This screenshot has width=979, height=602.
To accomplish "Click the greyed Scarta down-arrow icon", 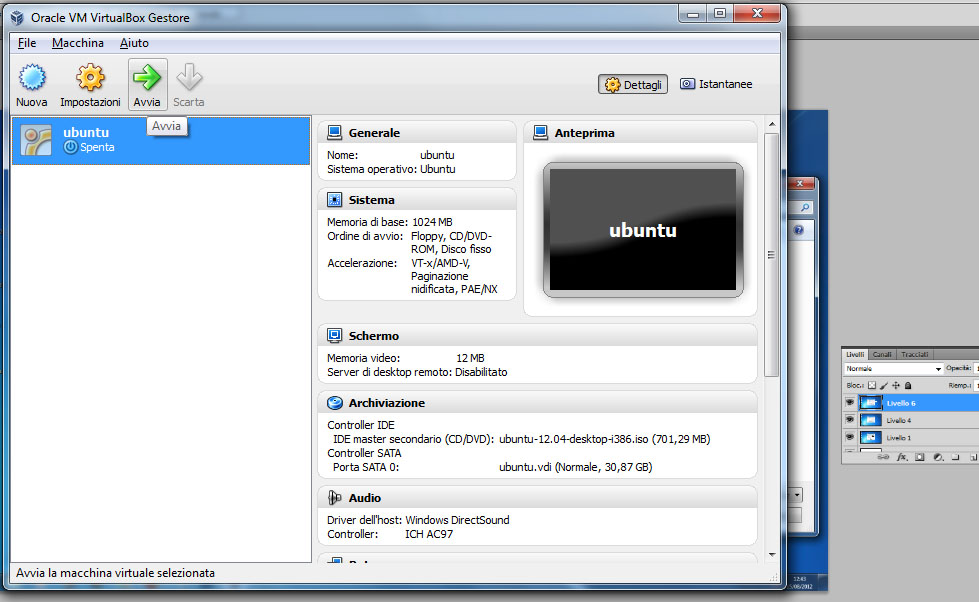I will click(189, 77).
